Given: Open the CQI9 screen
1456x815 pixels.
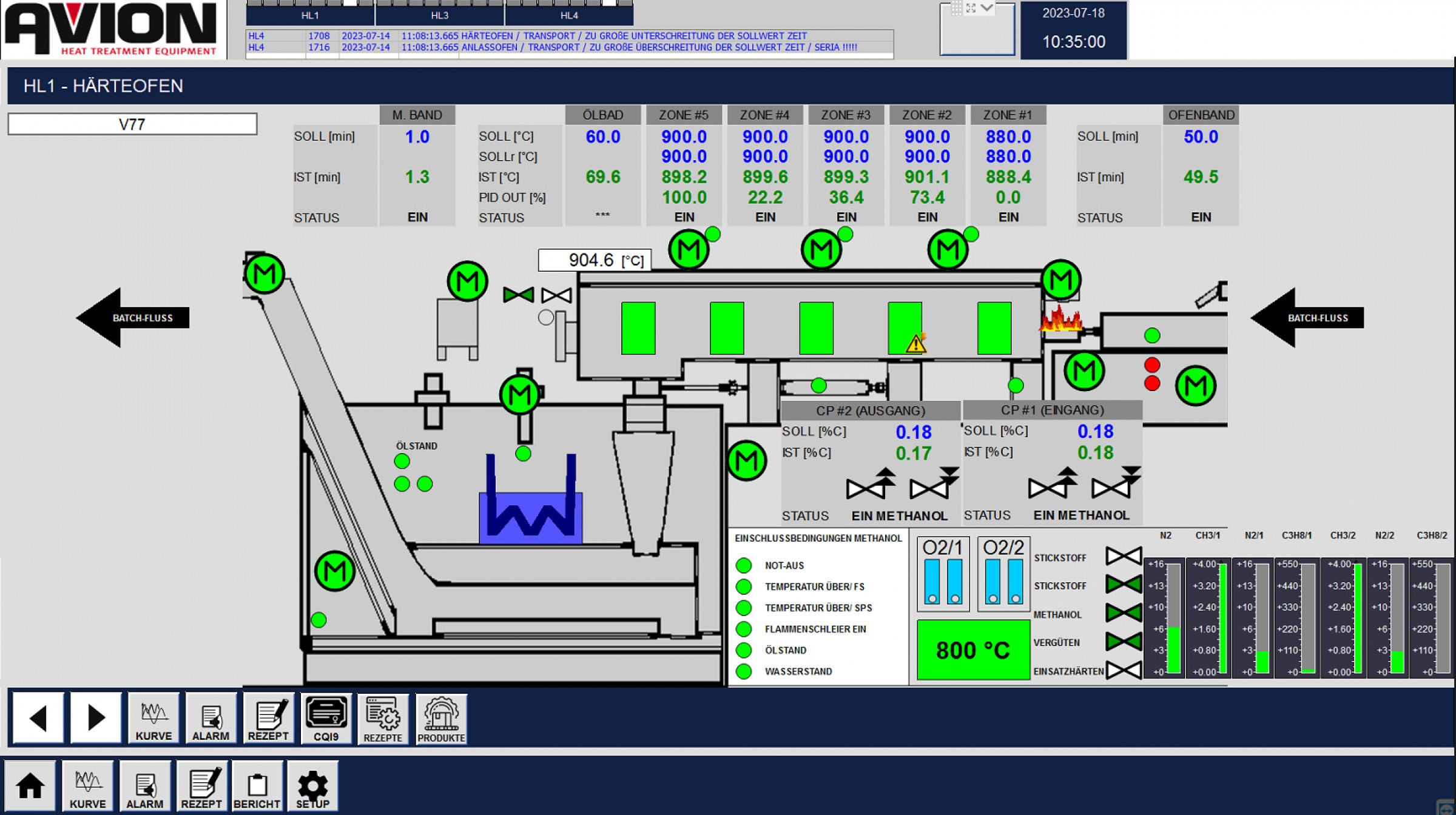Looking at the screenshot, I should pyautogui.click(x=326, y=719).
